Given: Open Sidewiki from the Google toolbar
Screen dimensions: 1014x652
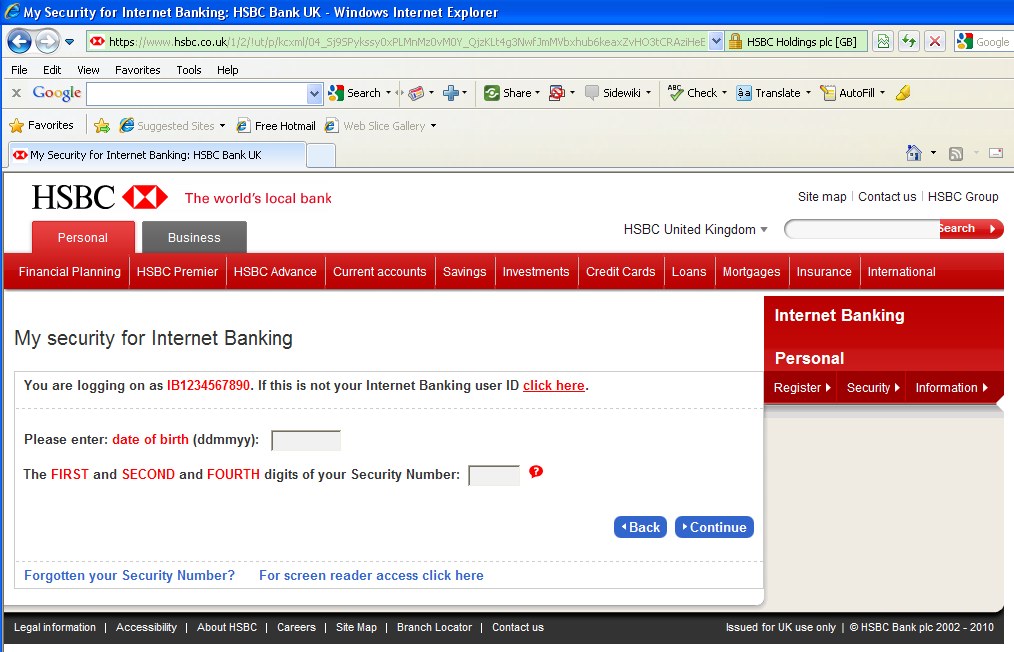Looking at the screenshot, I should point(613,93).
